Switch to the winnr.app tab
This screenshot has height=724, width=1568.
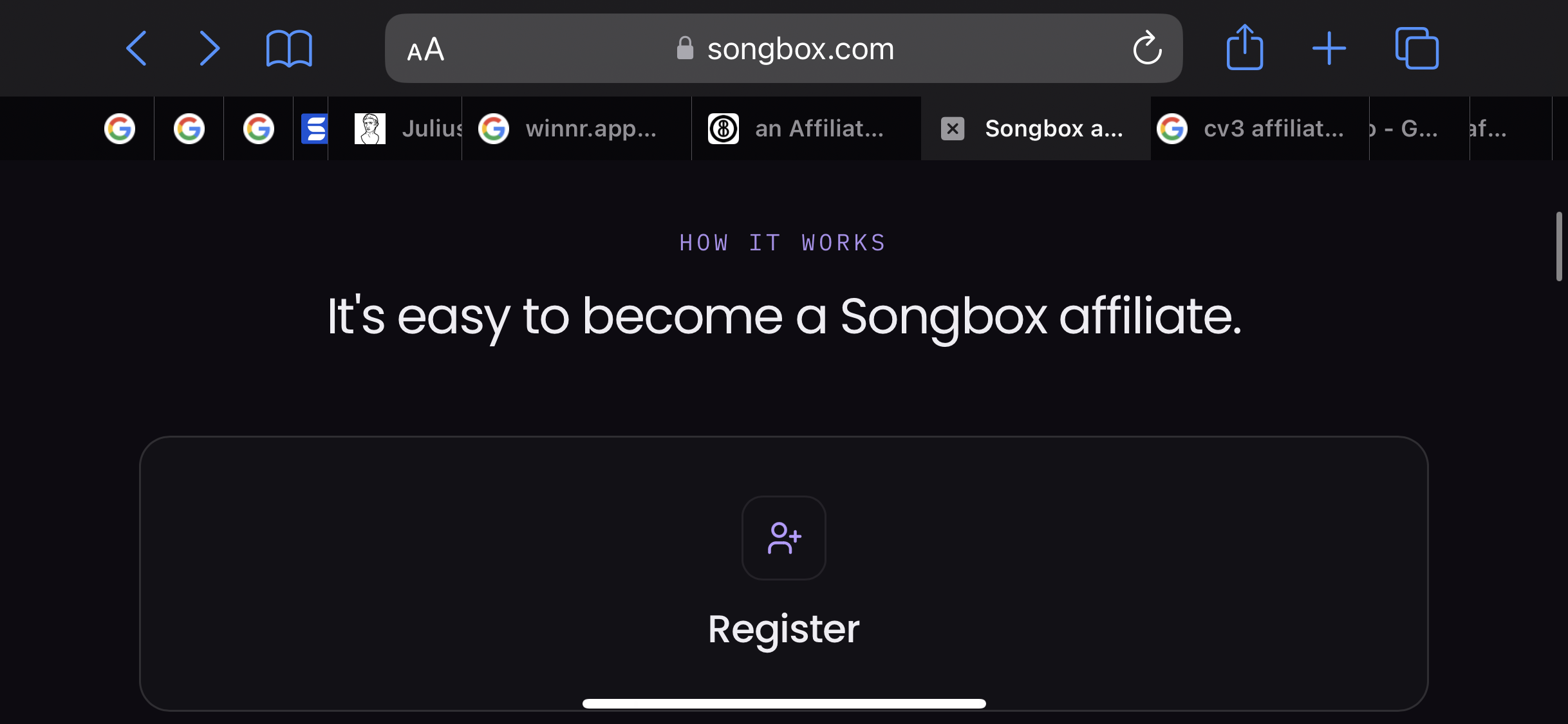tap(576, 129)
